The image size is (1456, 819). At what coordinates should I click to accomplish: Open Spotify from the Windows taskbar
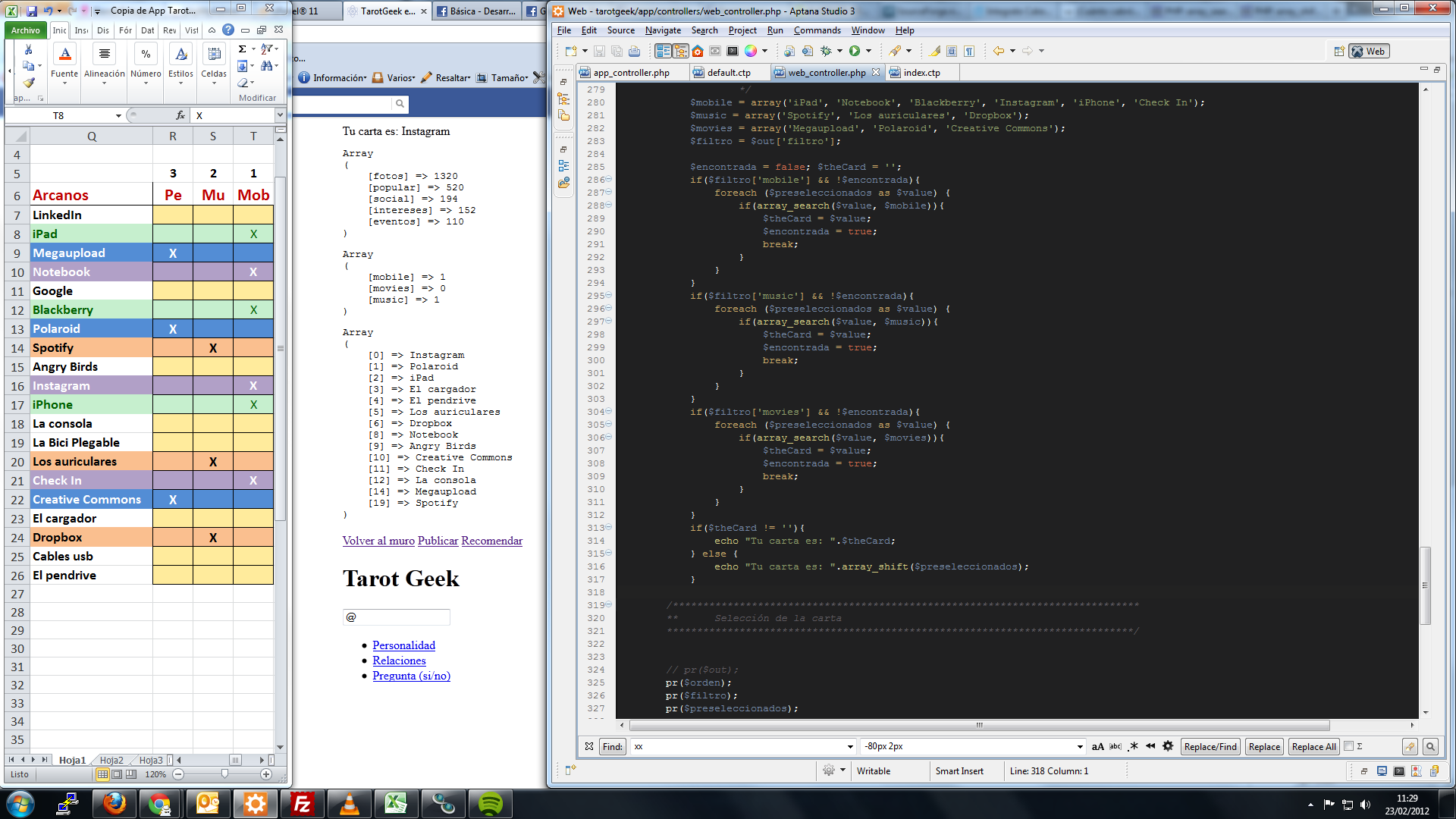pyautogui.click(x=491, y=803)
